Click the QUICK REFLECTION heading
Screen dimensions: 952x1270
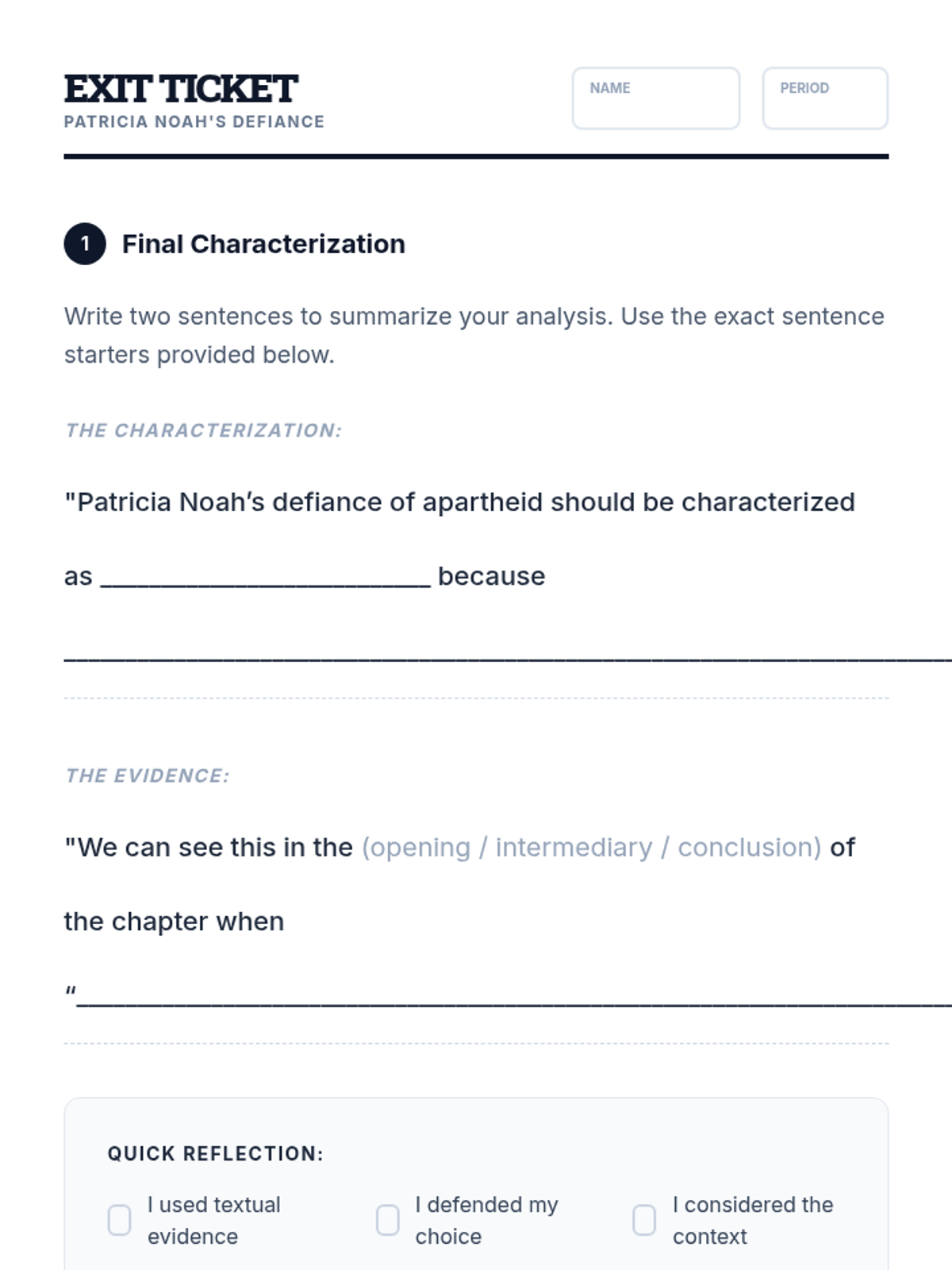point(216,1153)
